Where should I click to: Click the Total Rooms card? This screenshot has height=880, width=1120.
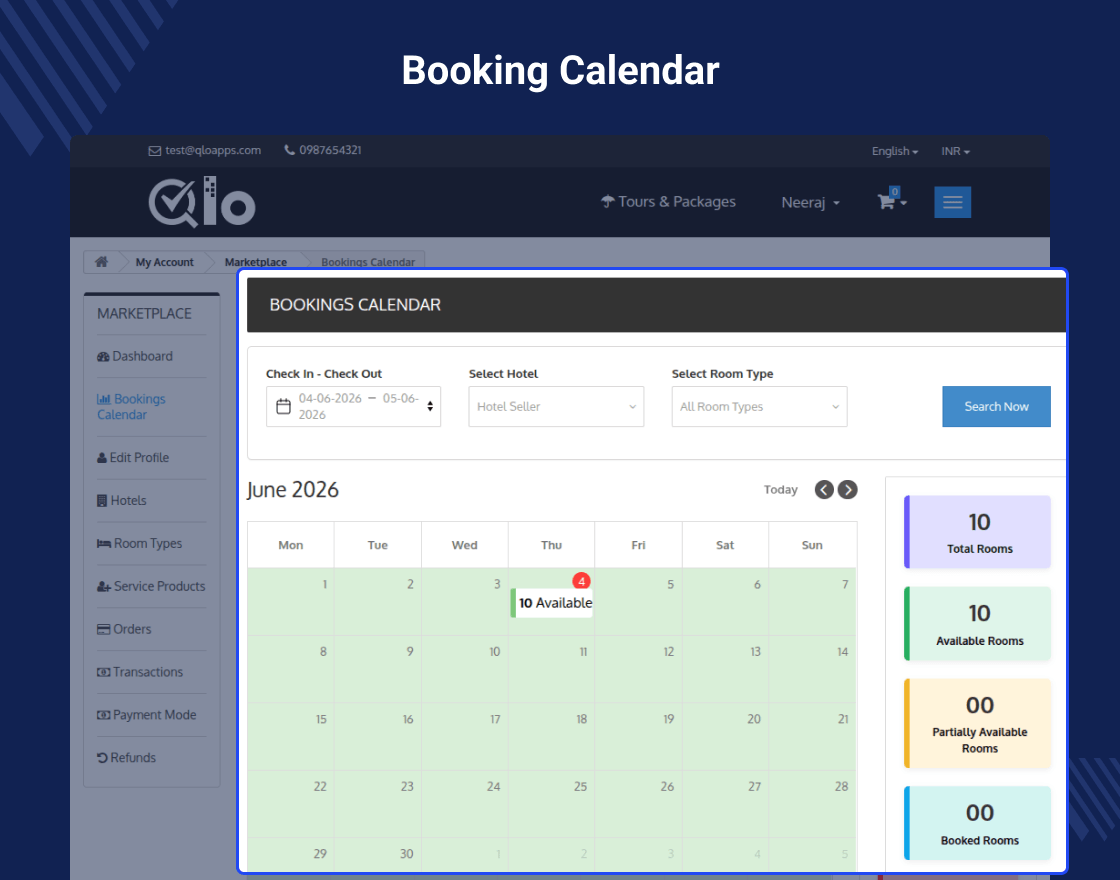click(977, 532)
